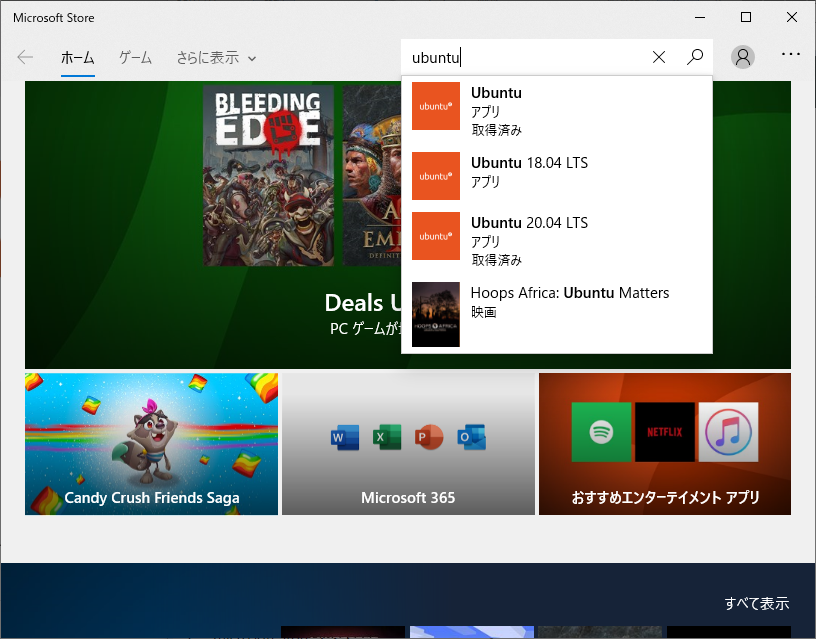This screenshot has width=816, height=639.
Task: Click the PowerPoint icon in Microsoft 365
Action: coord(429,437)
